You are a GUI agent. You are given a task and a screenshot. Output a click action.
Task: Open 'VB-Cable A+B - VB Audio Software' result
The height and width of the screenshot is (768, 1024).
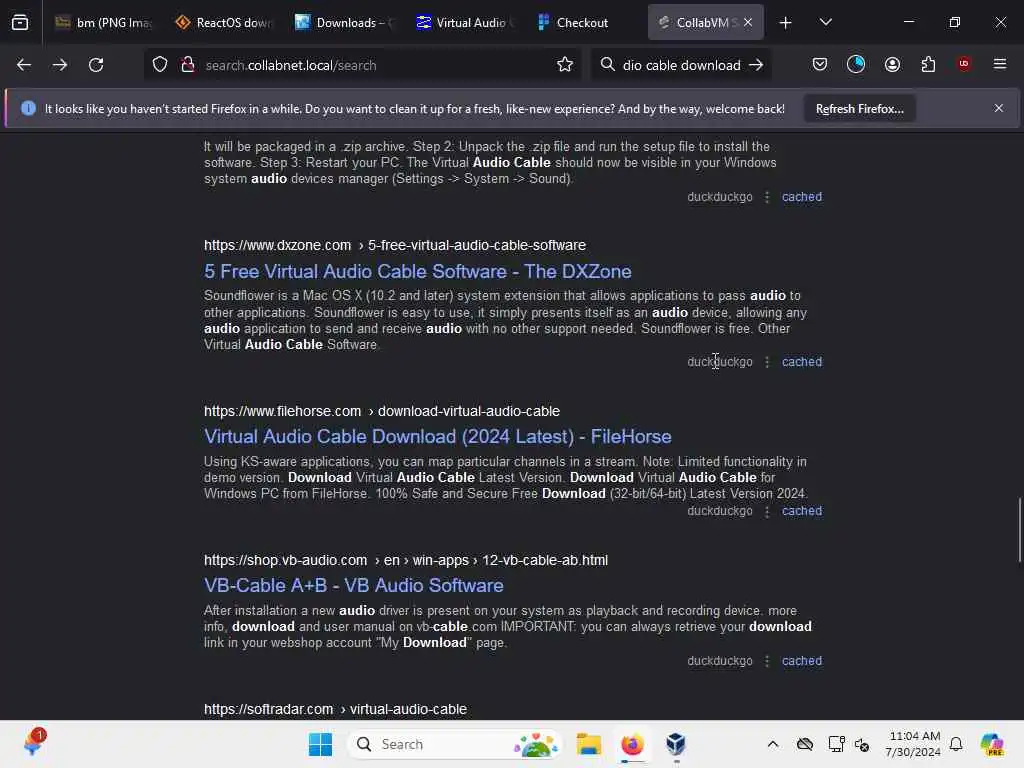point(353,586)
